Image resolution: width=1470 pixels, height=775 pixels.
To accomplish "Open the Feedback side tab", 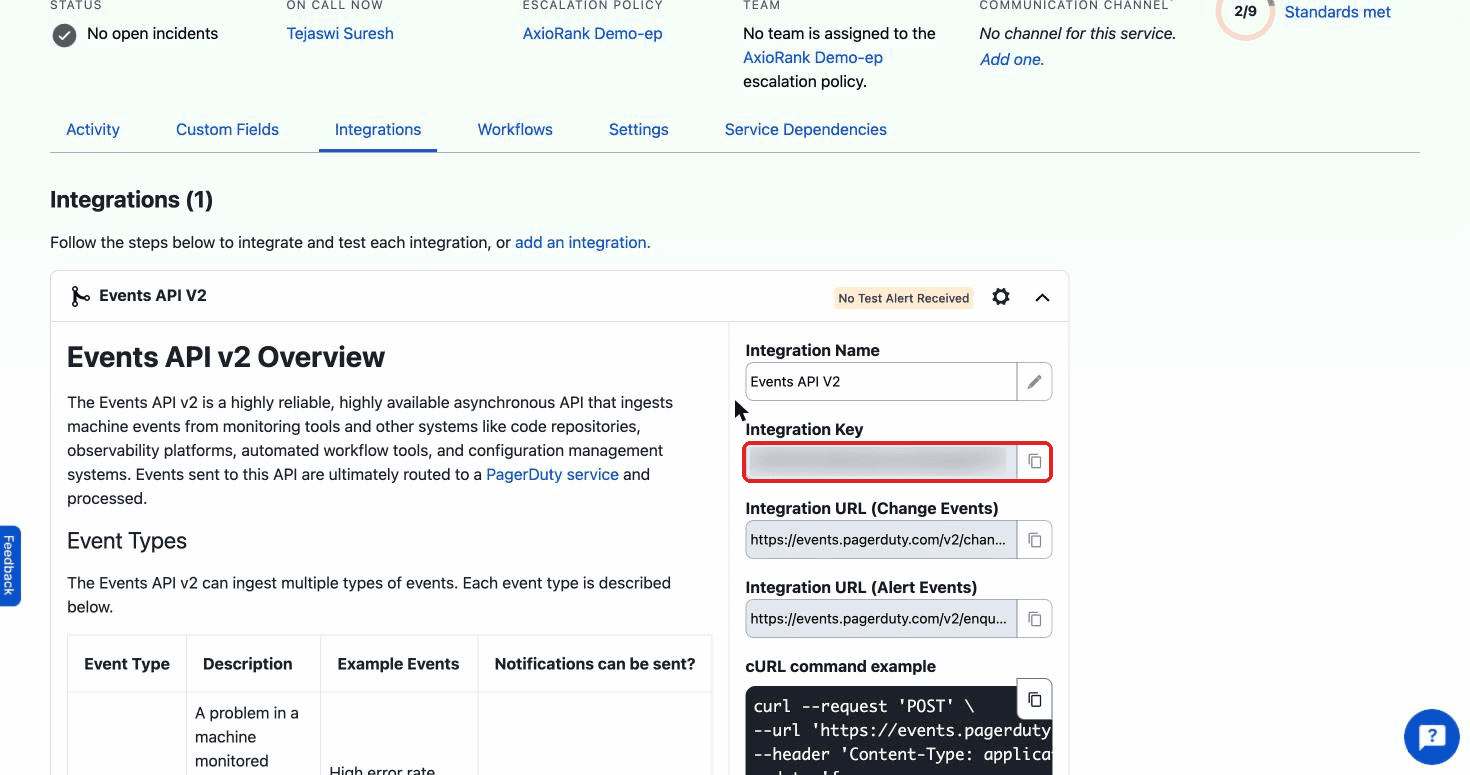I will click(9, 565).
